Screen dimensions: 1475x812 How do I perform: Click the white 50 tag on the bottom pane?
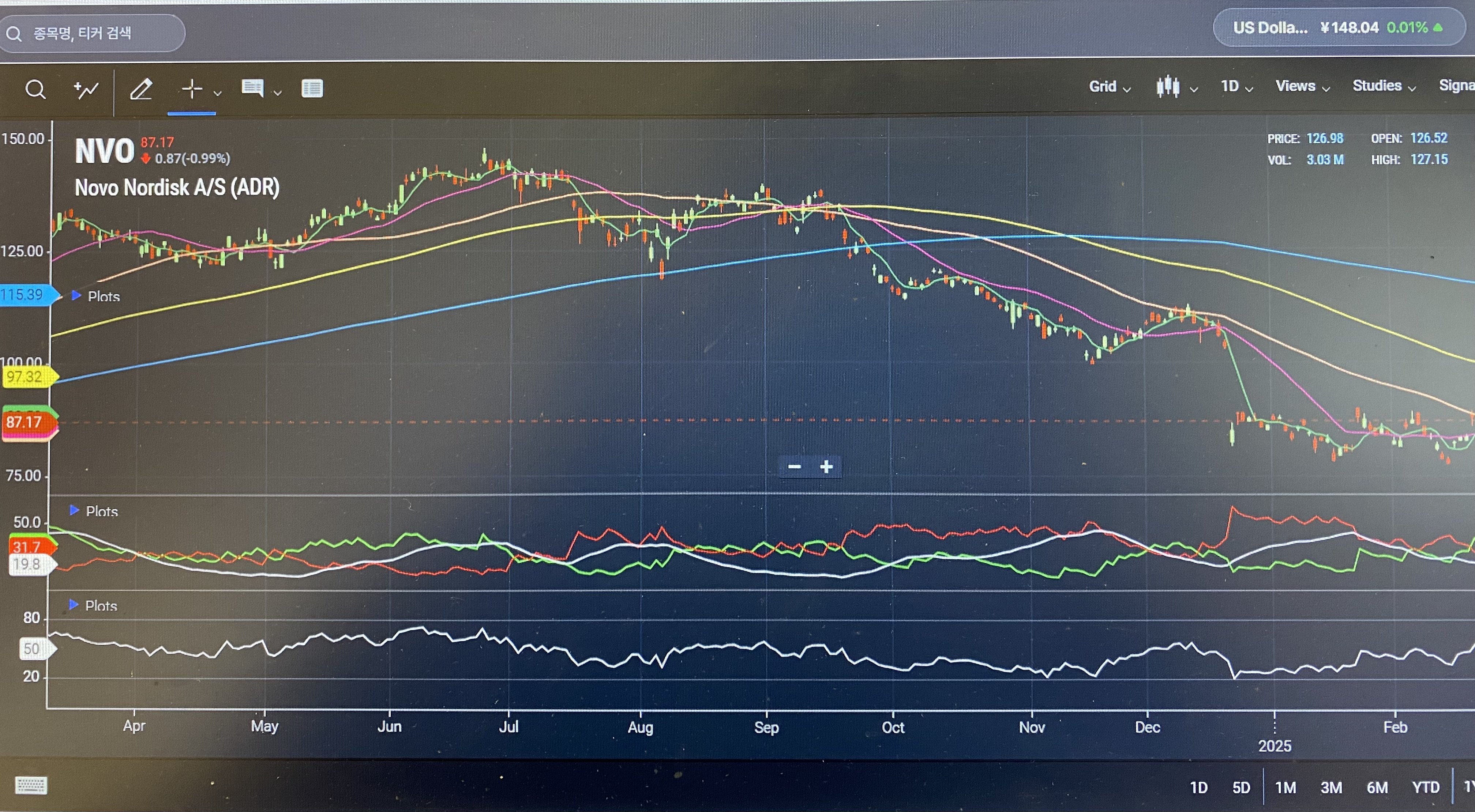pyautogui.click(x=38, y=649)
